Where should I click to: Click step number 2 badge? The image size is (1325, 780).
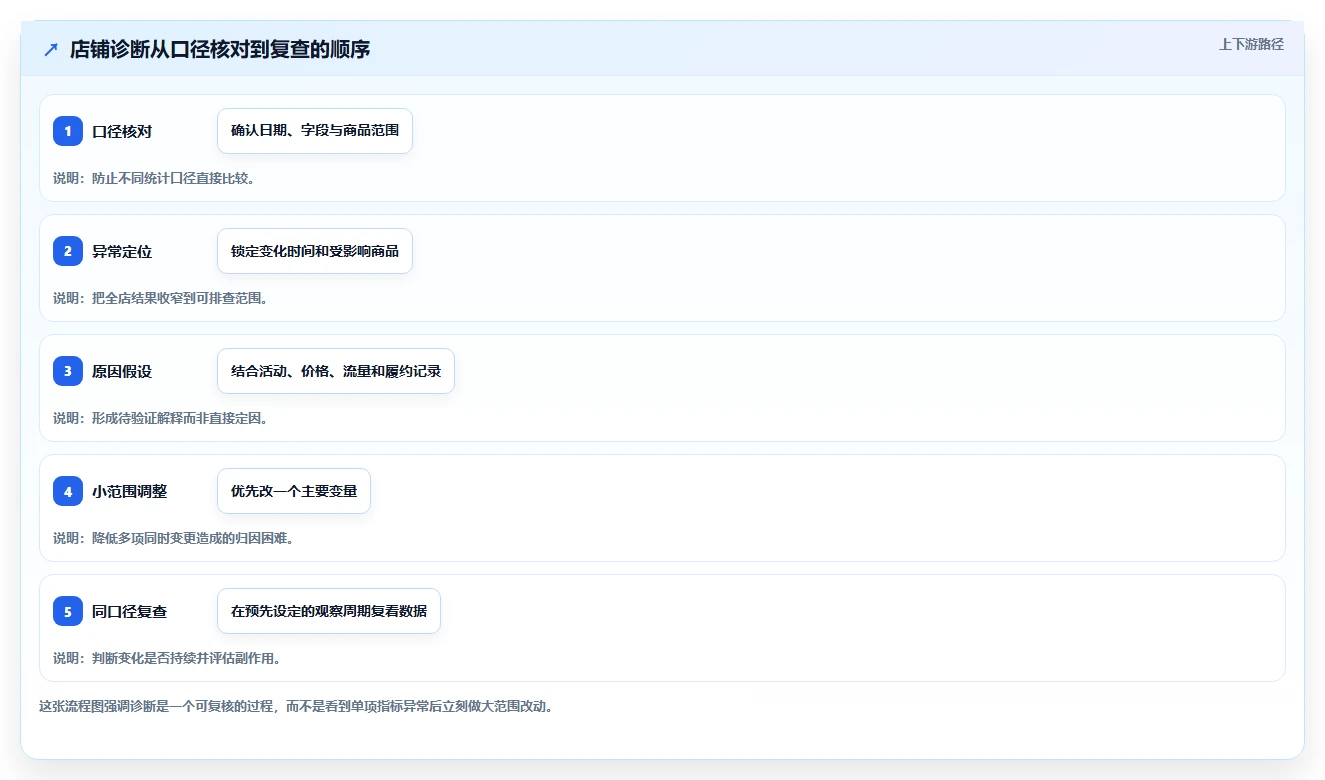coord(68,251)
